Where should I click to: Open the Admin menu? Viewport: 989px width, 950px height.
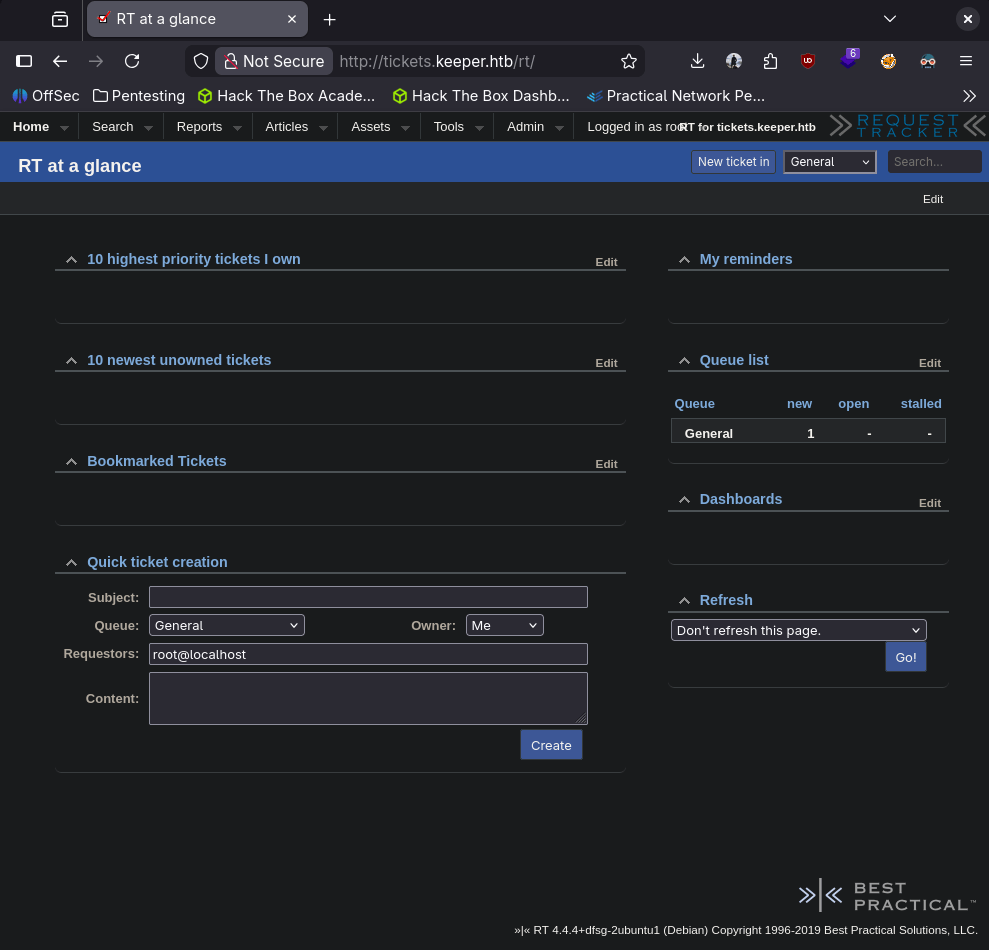525,127
